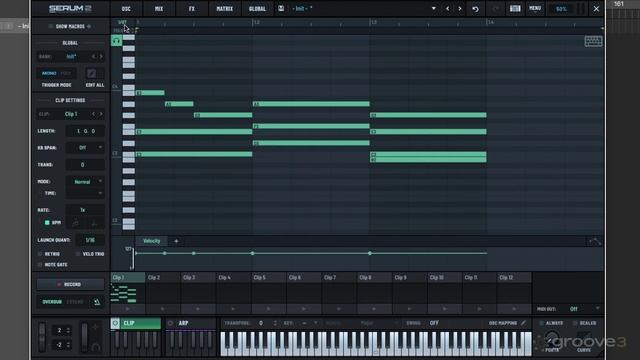Image resolution: width=640 pixels, height=360 pixels.
Task: Click the headphones audition icon
Action: coord(116,40)
